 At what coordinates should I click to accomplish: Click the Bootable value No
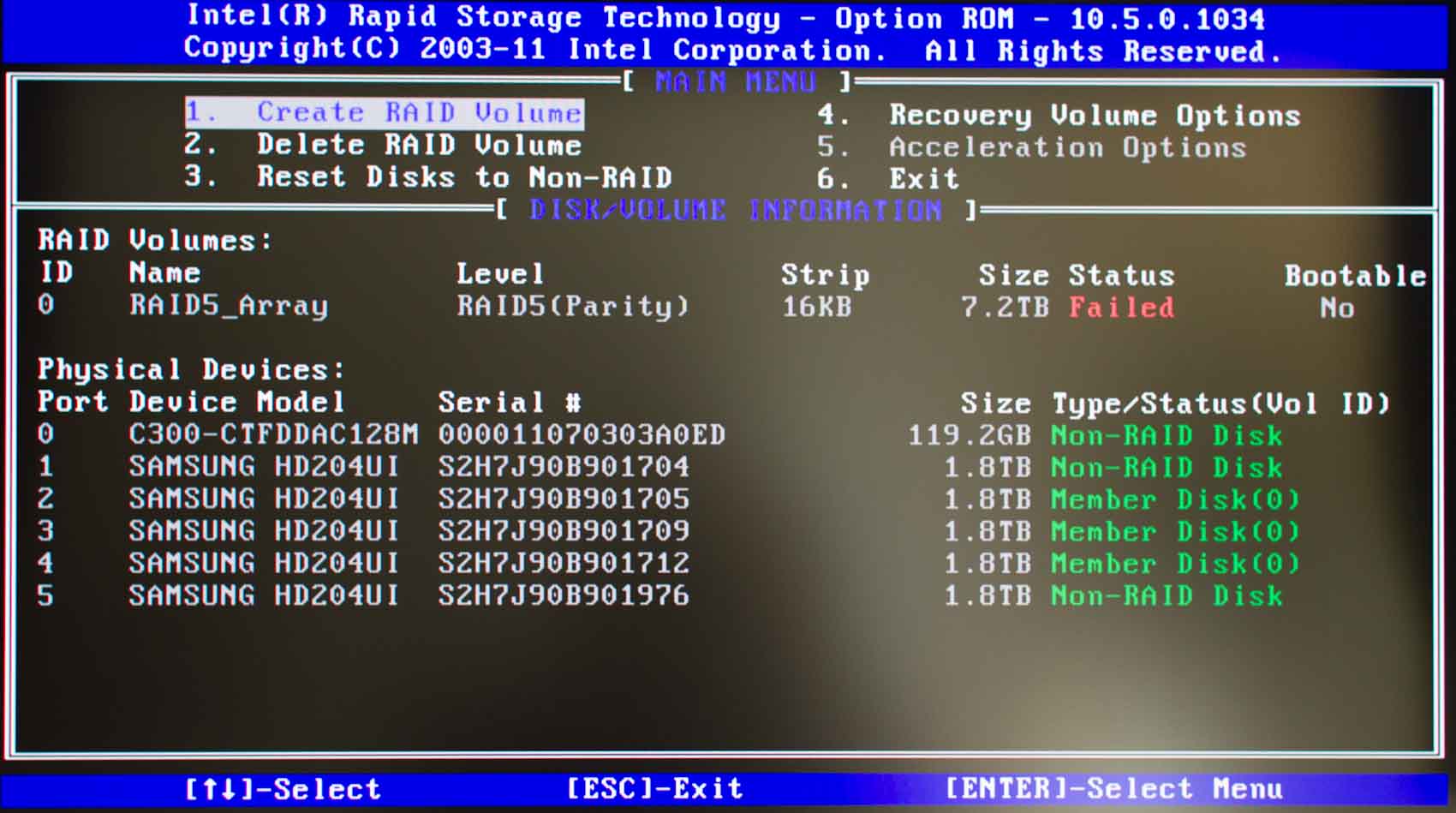(x=1337, y=308)
